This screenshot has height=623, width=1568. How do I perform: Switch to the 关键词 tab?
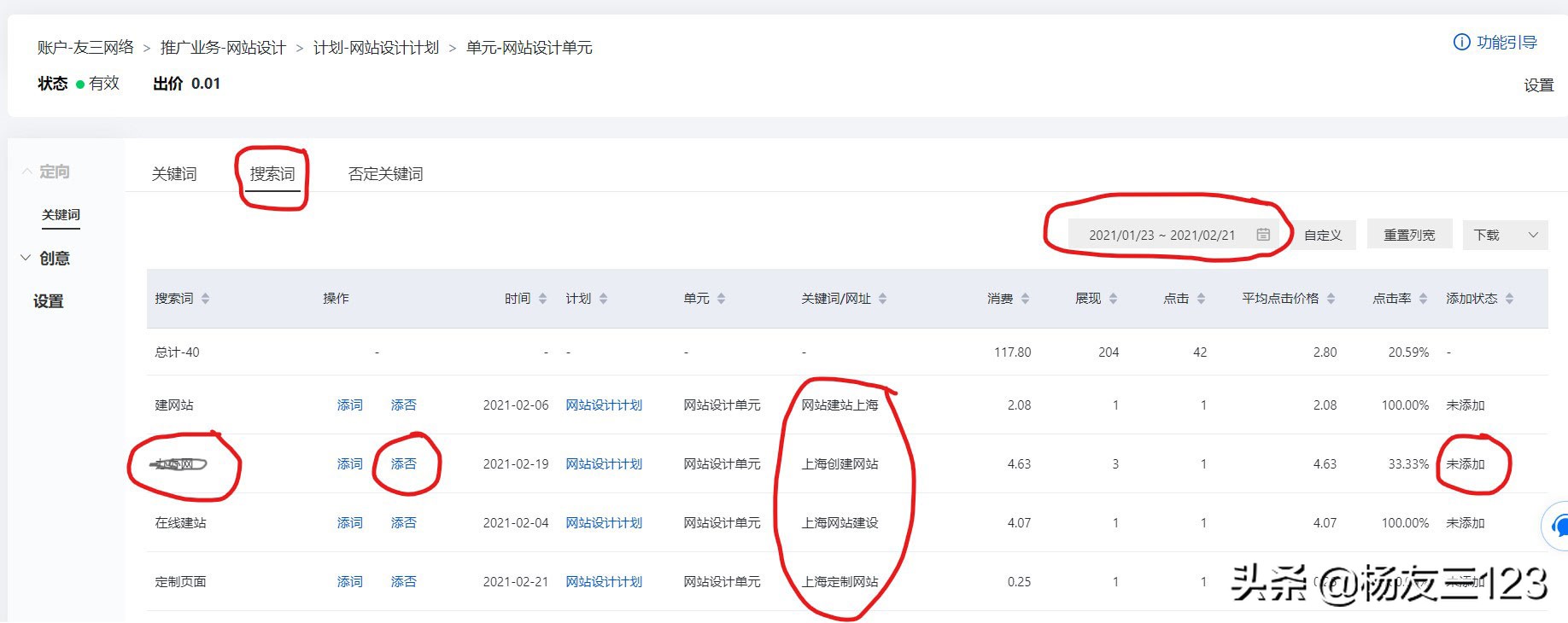[174, 174]
